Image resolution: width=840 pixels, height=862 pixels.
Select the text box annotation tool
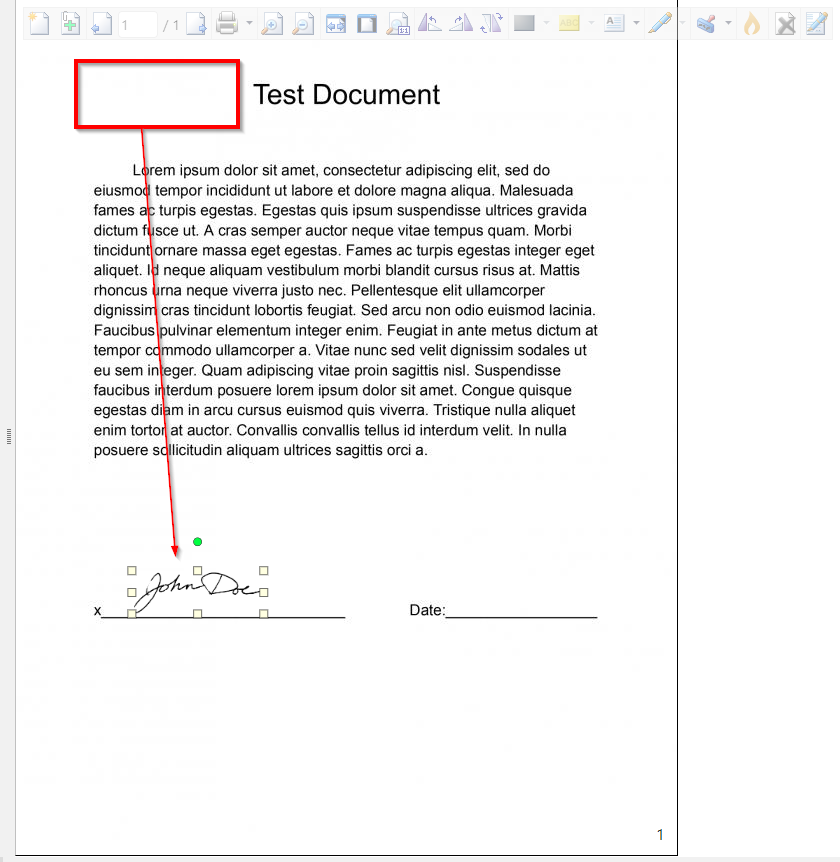[x=614, y=23]
